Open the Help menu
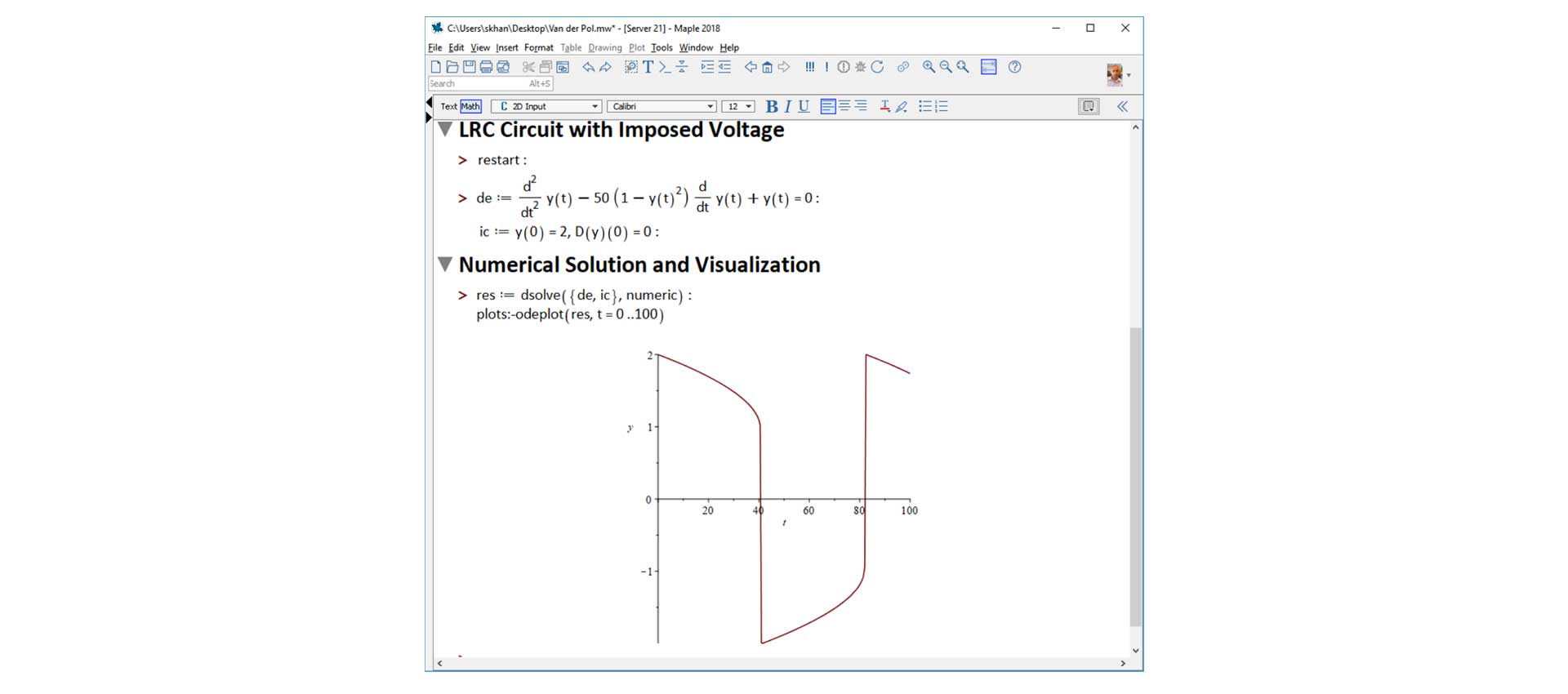Screen dimensions: 1568x694 [729, 47]
